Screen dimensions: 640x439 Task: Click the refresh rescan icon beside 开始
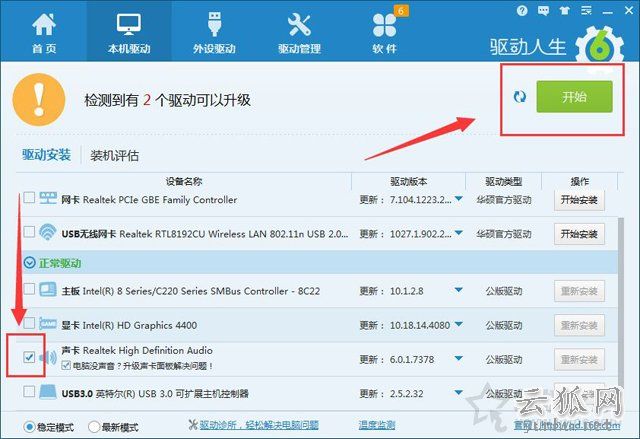(x=520, y=97)
